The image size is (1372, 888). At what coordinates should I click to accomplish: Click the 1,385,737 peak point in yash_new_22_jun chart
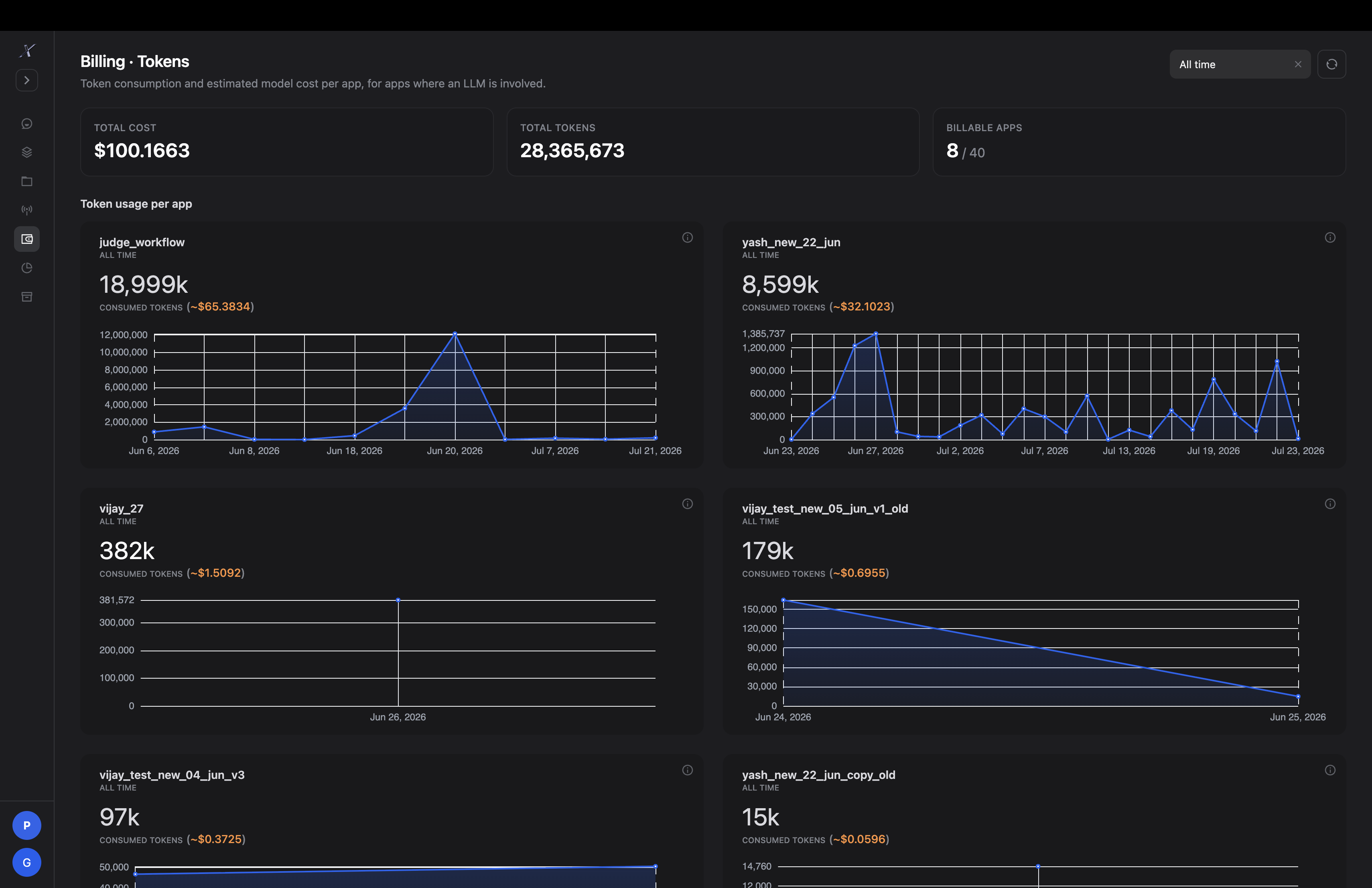click(x=876, y=334)
